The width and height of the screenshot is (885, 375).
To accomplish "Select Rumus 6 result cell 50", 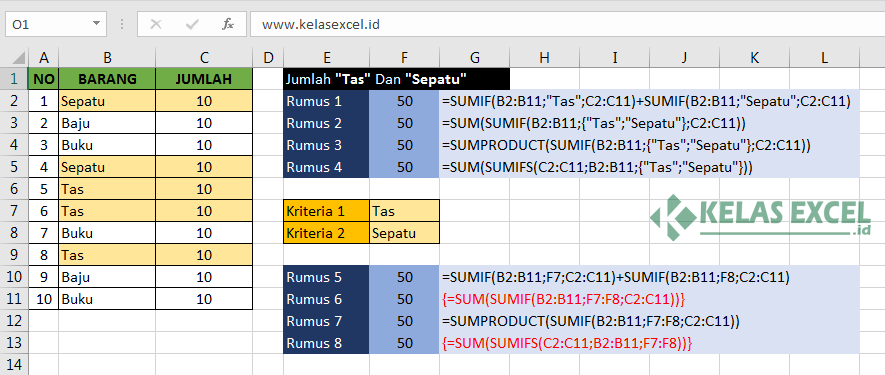I will (x=404, y=299).
